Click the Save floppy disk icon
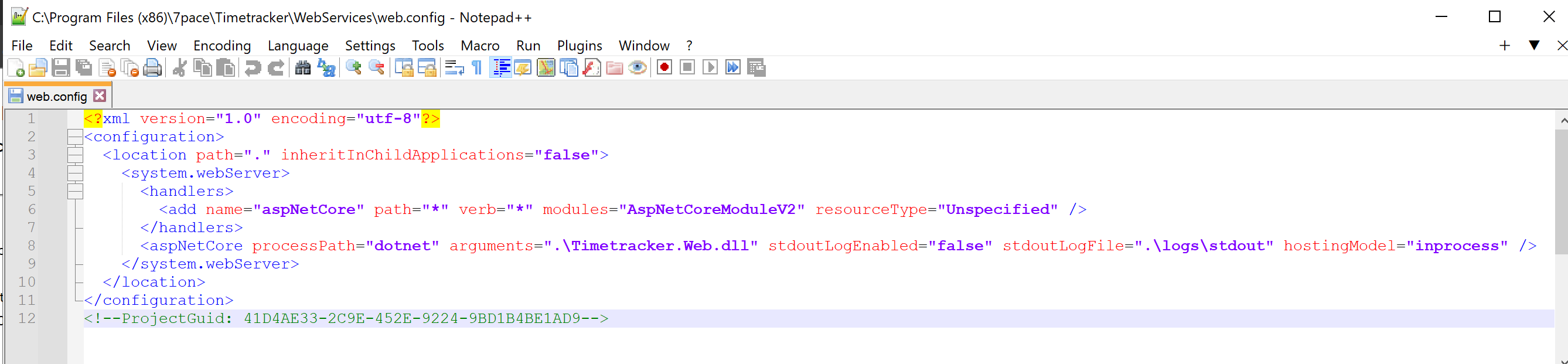The image size is (1568, 364). 61,67
